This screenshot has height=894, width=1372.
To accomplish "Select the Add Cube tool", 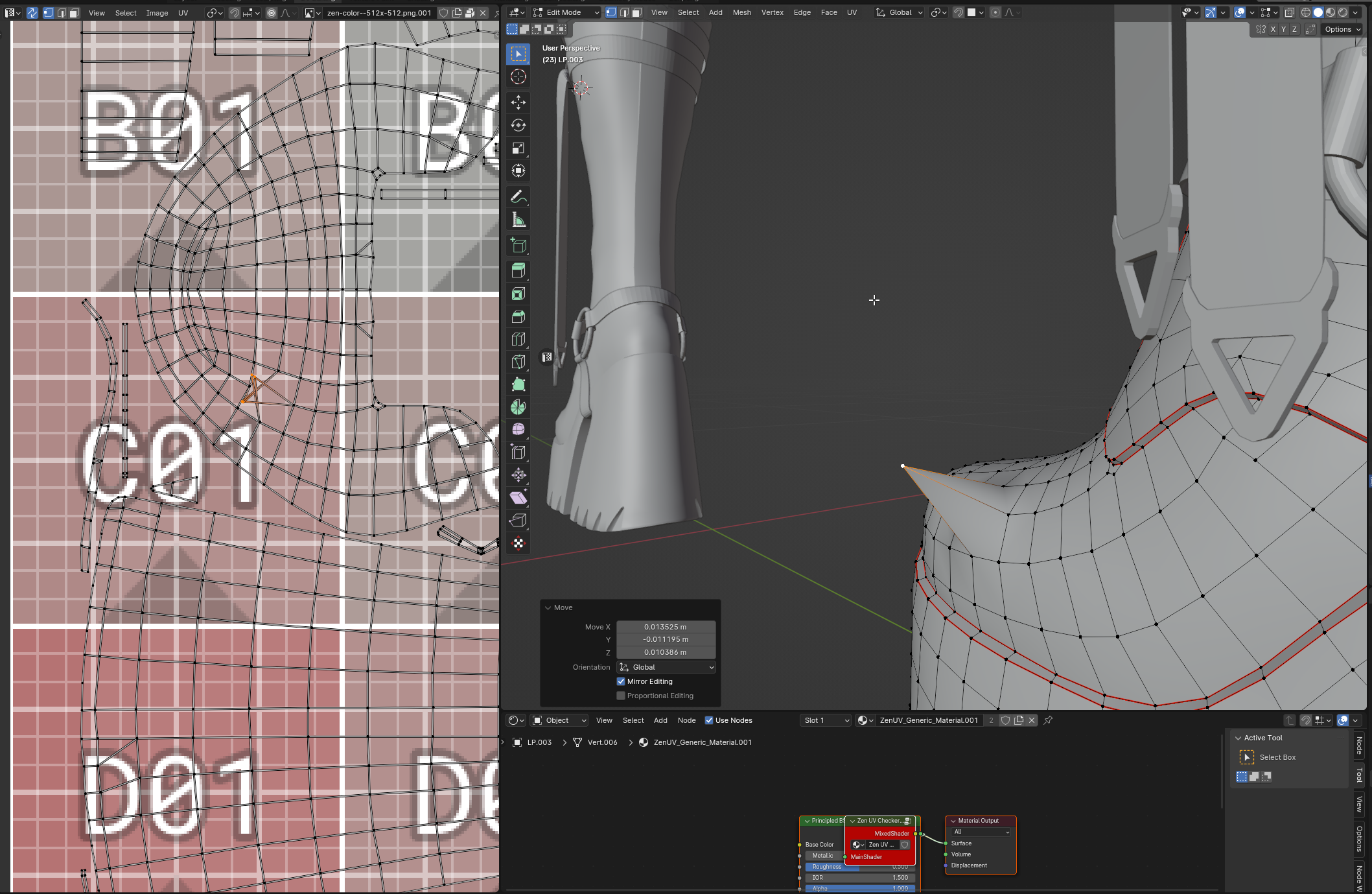I will (x=518, y=246).
